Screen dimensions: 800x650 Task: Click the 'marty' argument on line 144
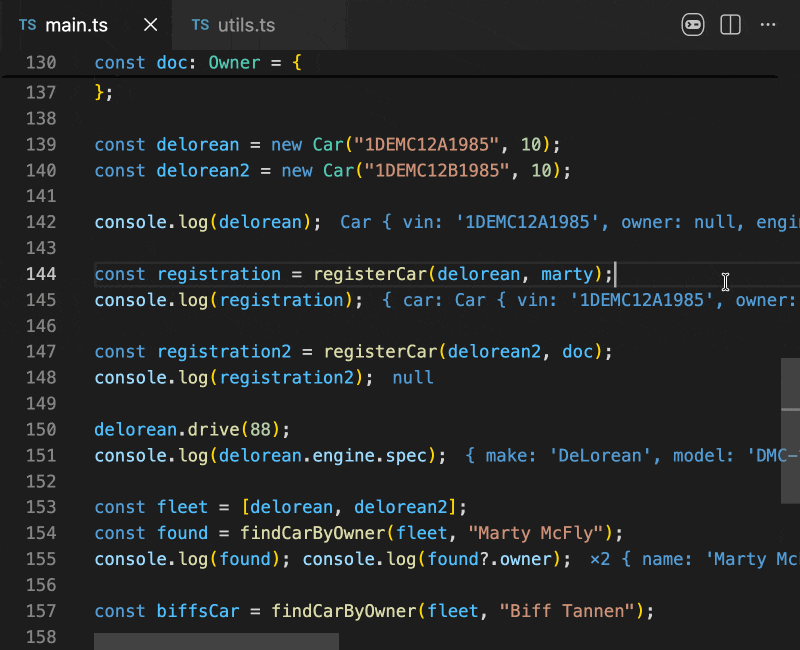point(567,274)
